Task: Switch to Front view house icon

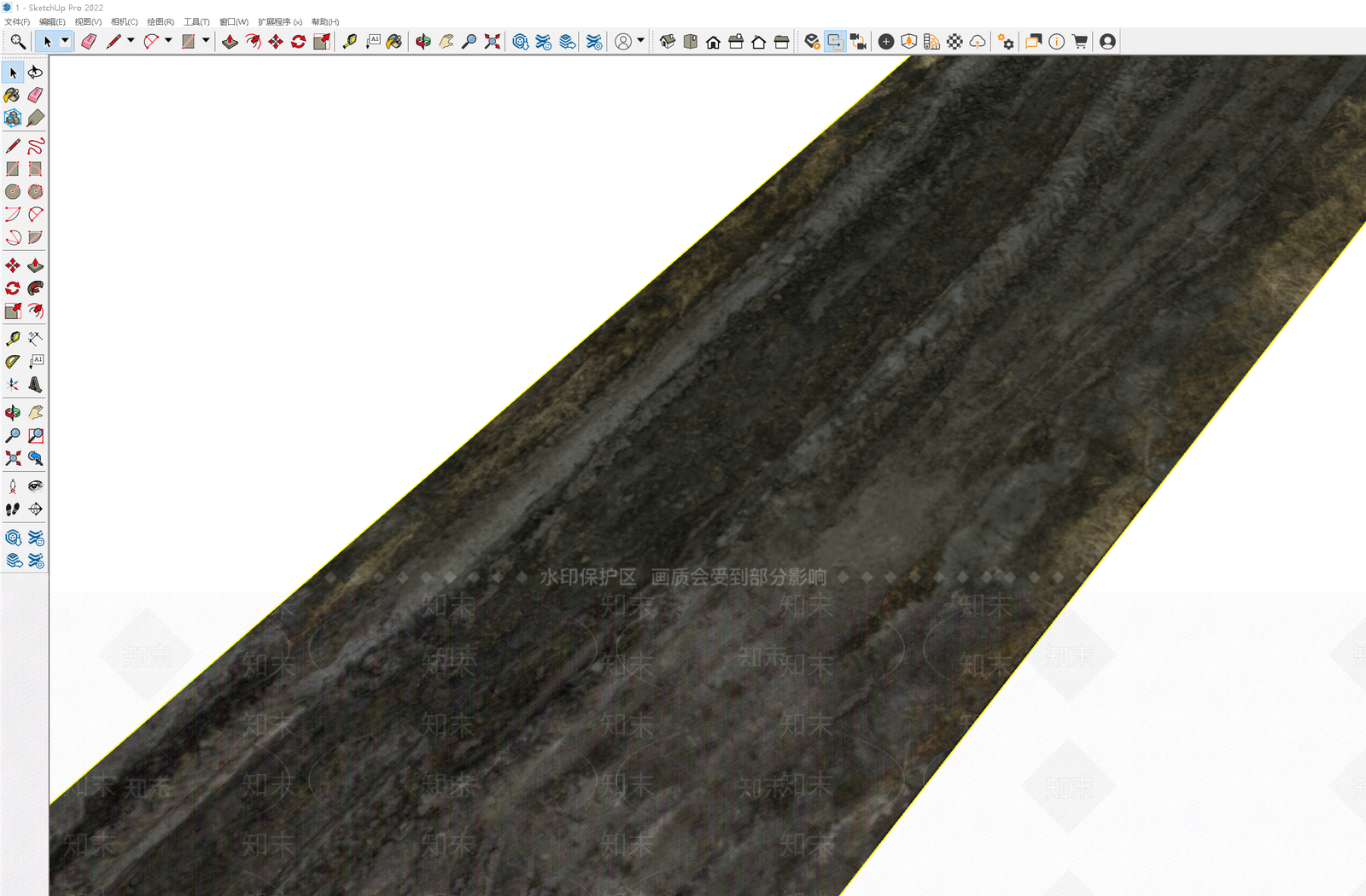Action: click(713, 41)
